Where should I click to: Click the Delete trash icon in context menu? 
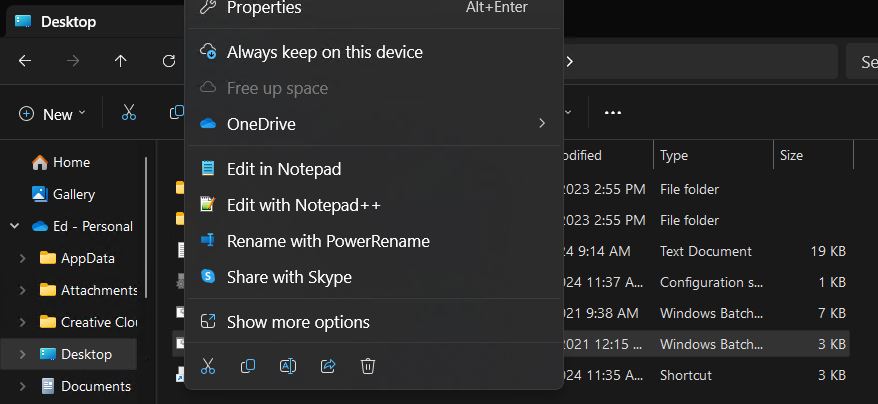pyautogui.click(x=367, y=366)
